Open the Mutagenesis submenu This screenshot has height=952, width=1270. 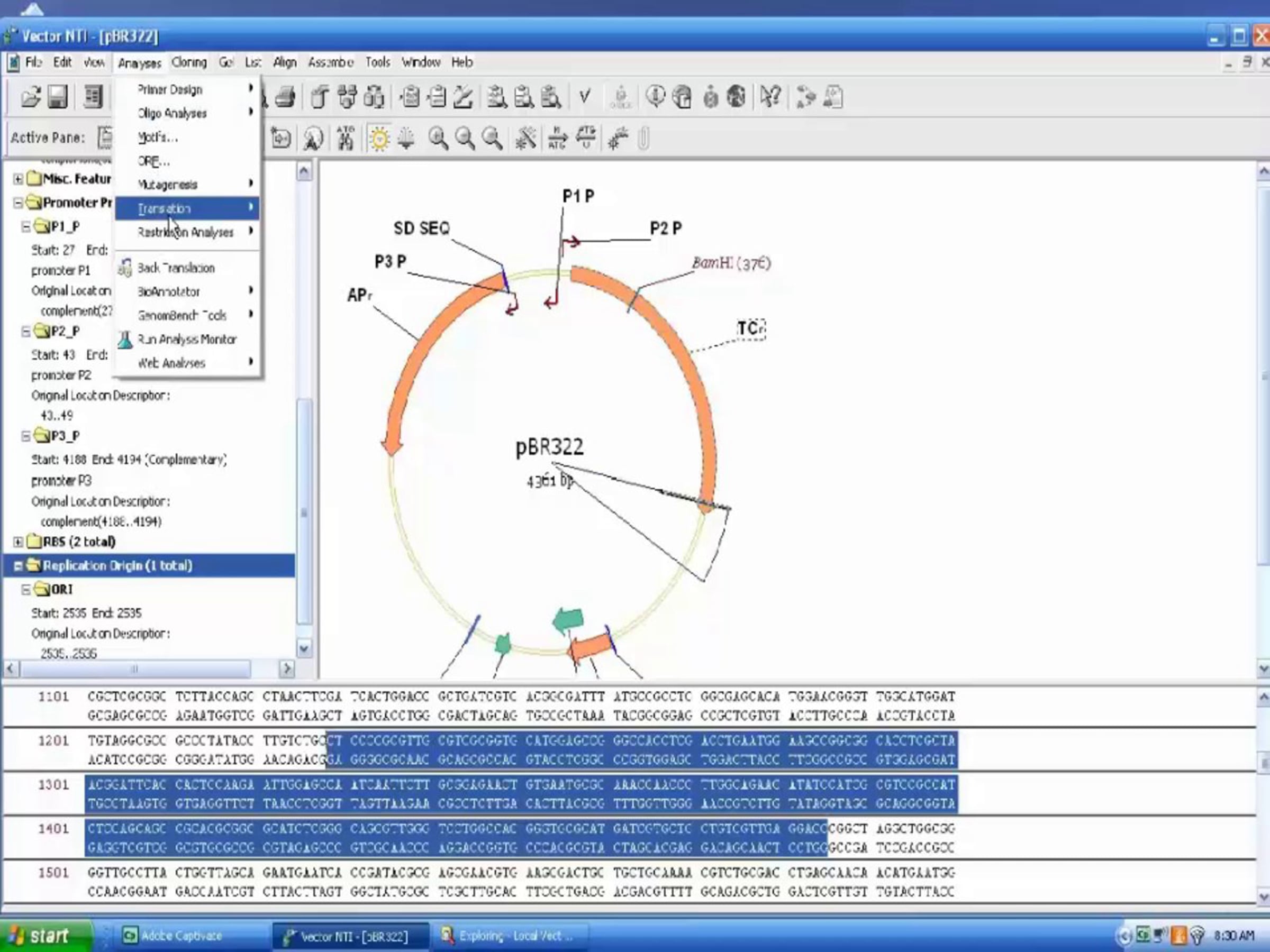click(x=187, y=184)
